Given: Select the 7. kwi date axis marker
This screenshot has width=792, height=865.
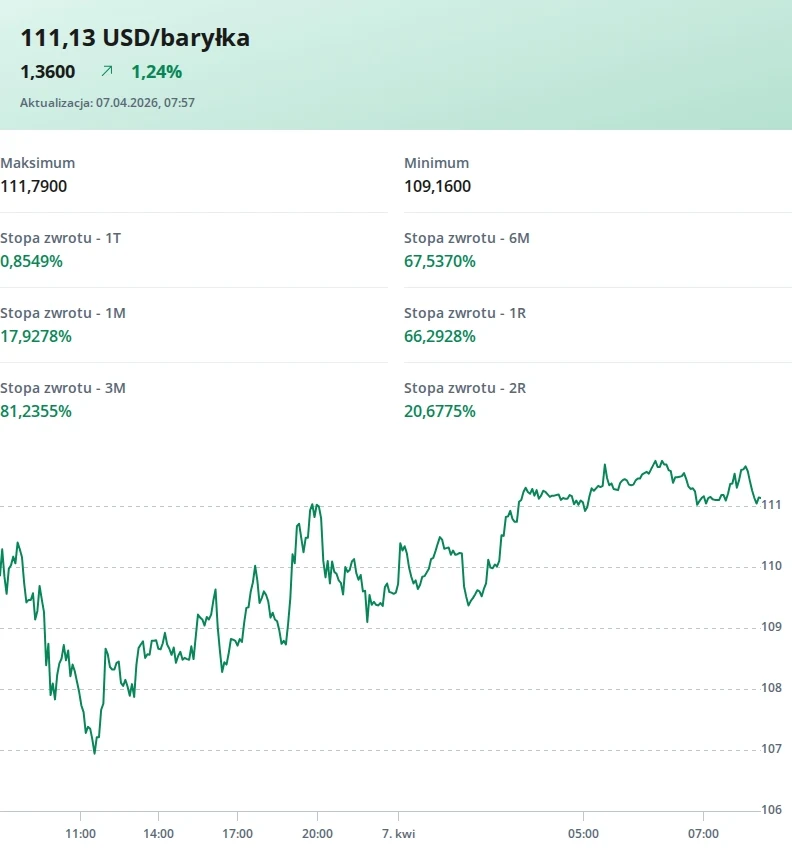Looking at the screenshot, I should 398,833.
